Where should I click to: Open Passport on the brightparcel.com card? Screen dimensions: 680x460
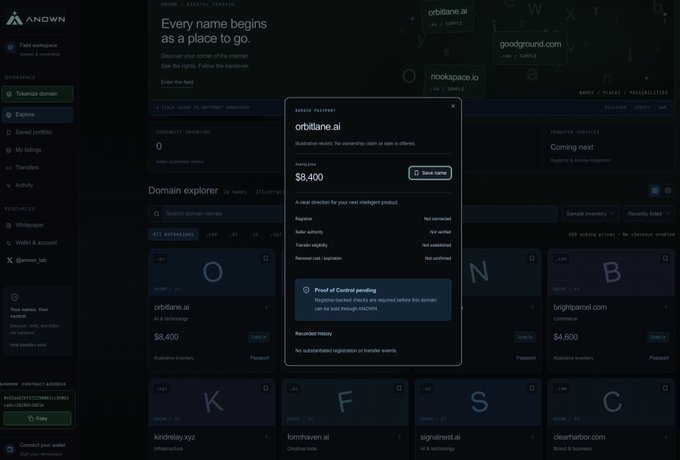[659, 358]
